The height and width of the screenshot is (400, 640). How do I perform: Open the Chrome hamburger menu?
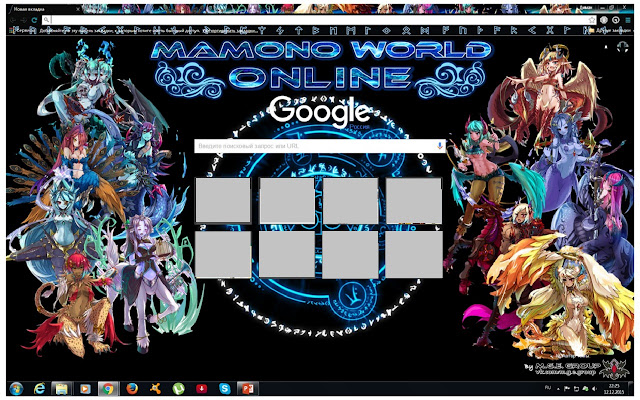click(627, 20)
